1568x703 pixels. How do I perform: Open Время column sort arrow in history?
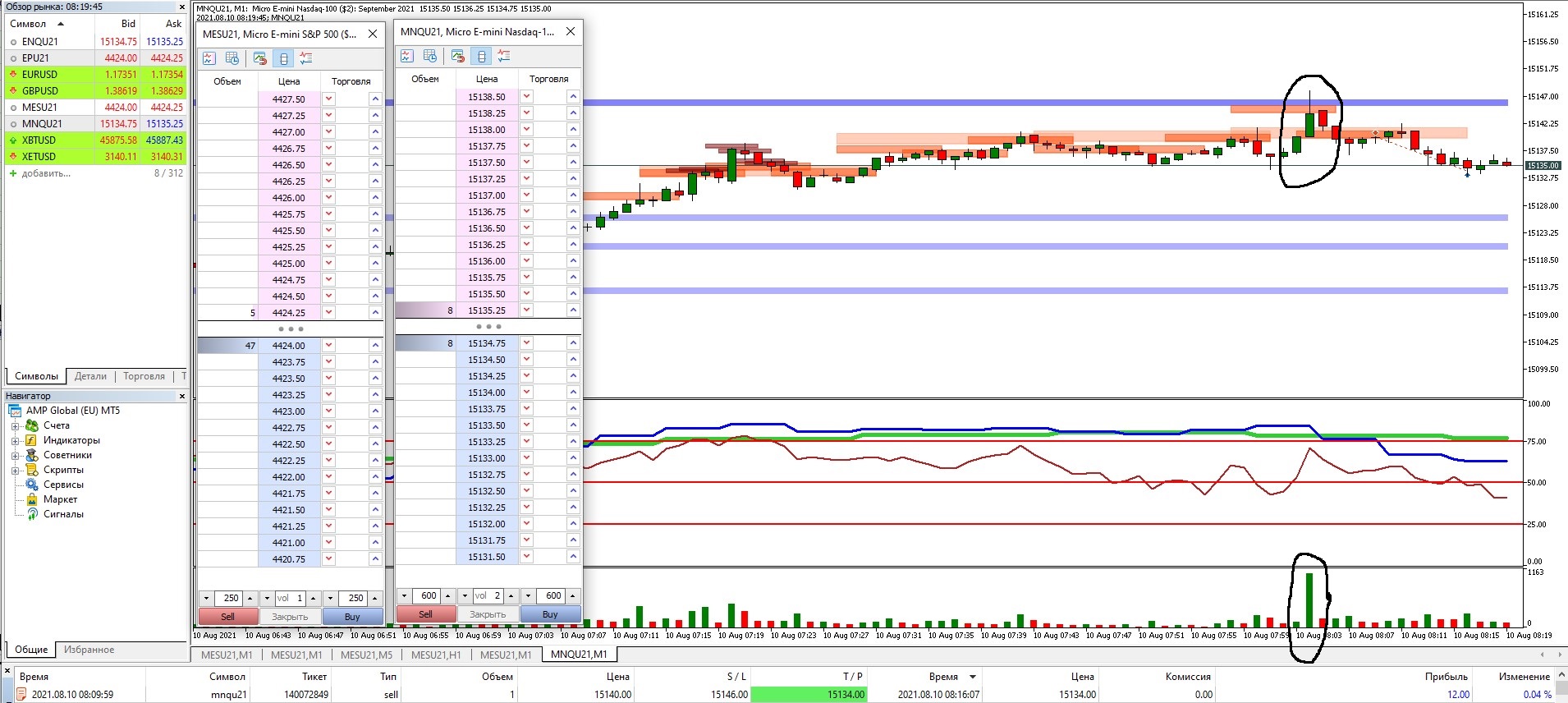point(973,677)
